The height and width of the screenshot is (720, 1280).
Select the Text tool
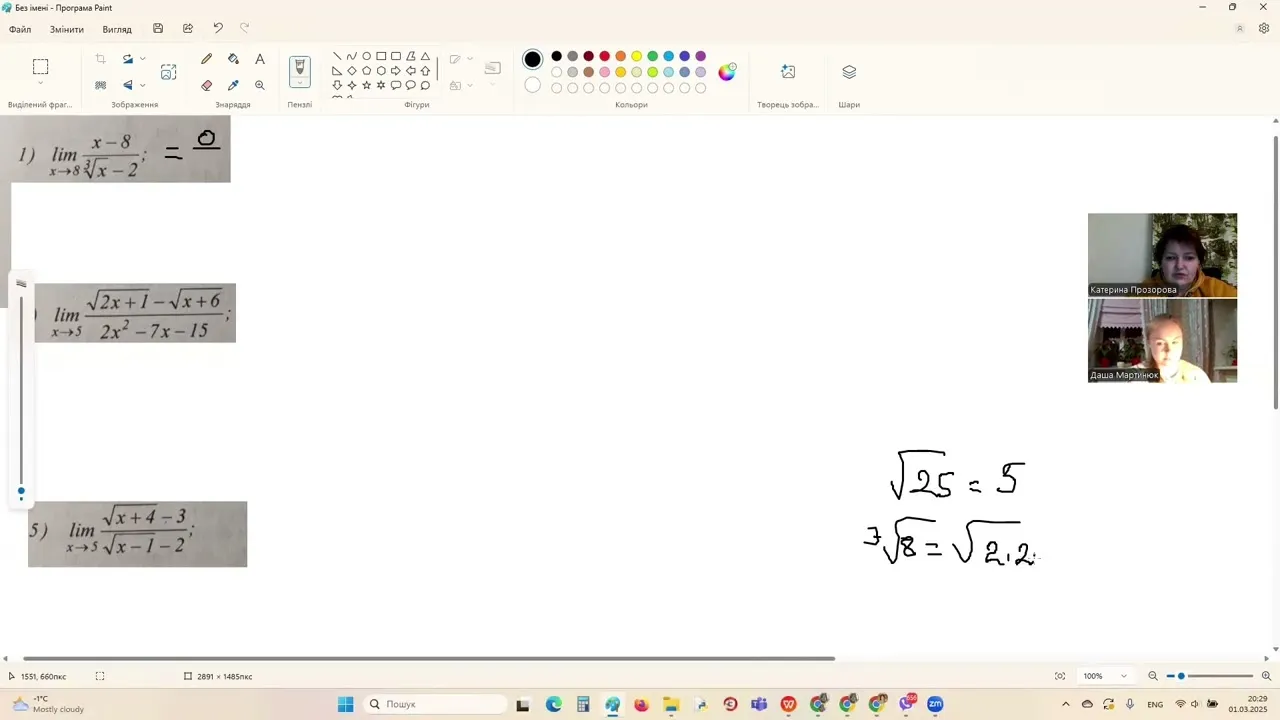[260, 60]
